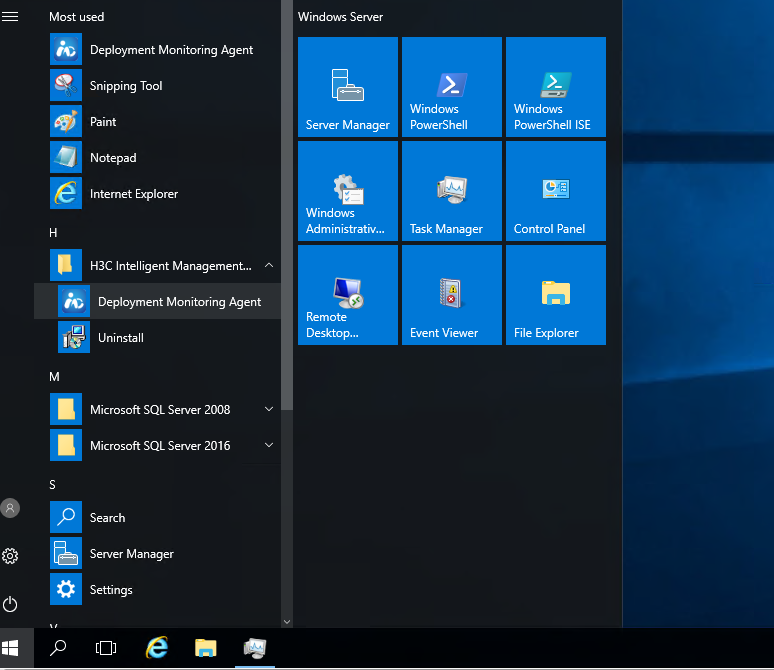This screenshot has width=774, height=670.
Task: Click the Server Manager tile
Action: click(348, 87)
